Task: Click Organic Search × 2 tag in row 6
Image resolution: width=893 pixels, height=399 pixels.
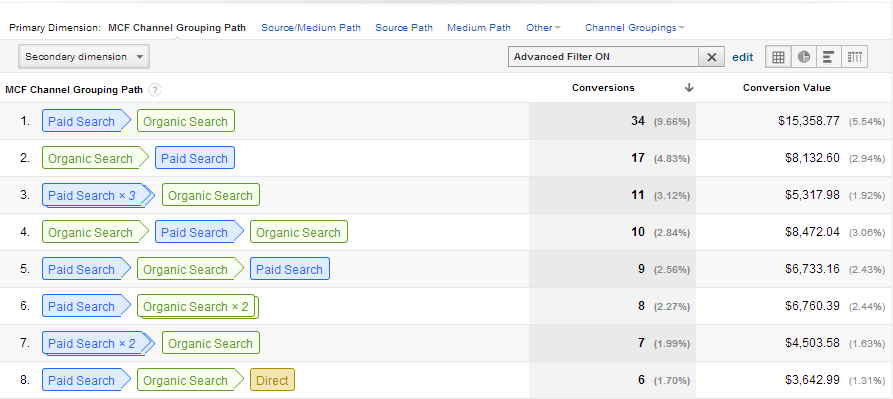Action: tap(198, 307)
